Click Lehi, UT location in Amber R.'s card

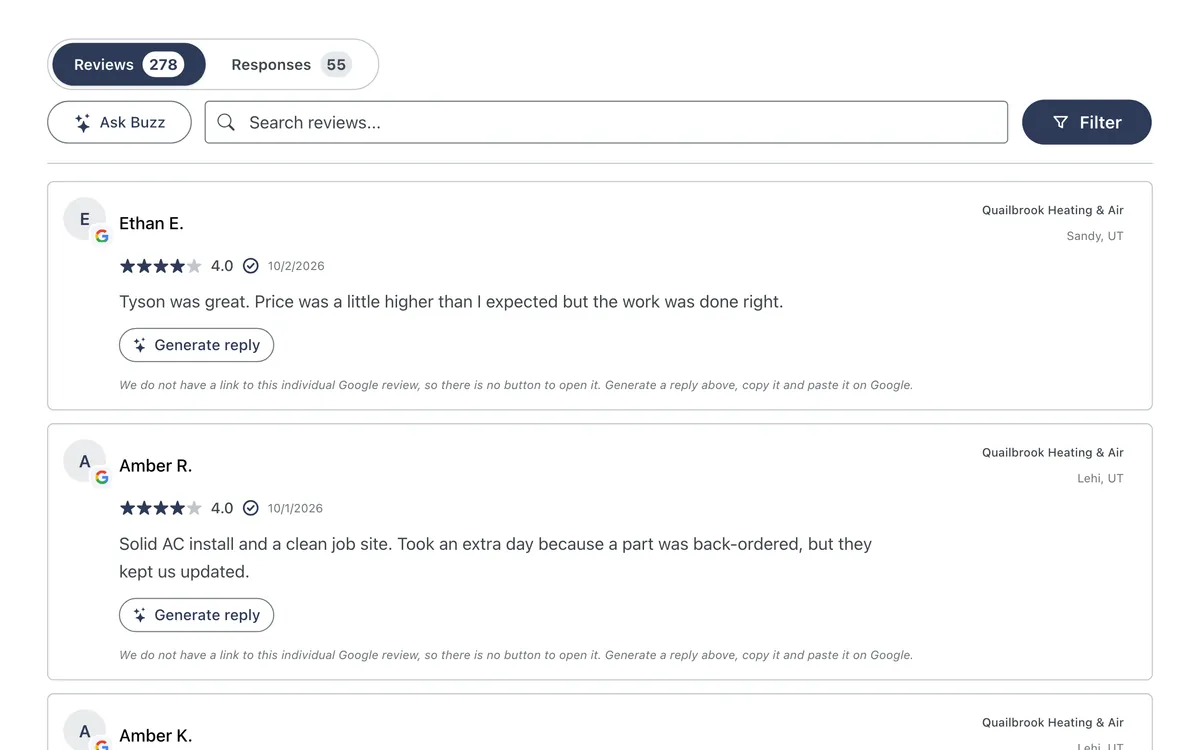(x=1100, y=478)
